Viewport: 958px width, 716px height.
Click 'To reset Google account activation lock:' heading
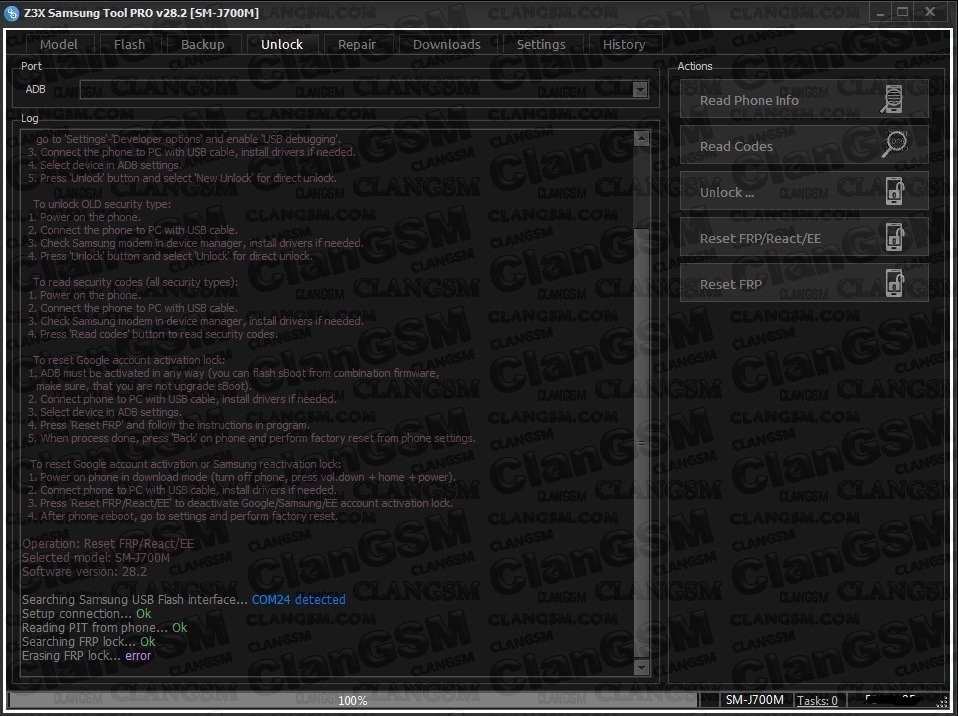129,360
